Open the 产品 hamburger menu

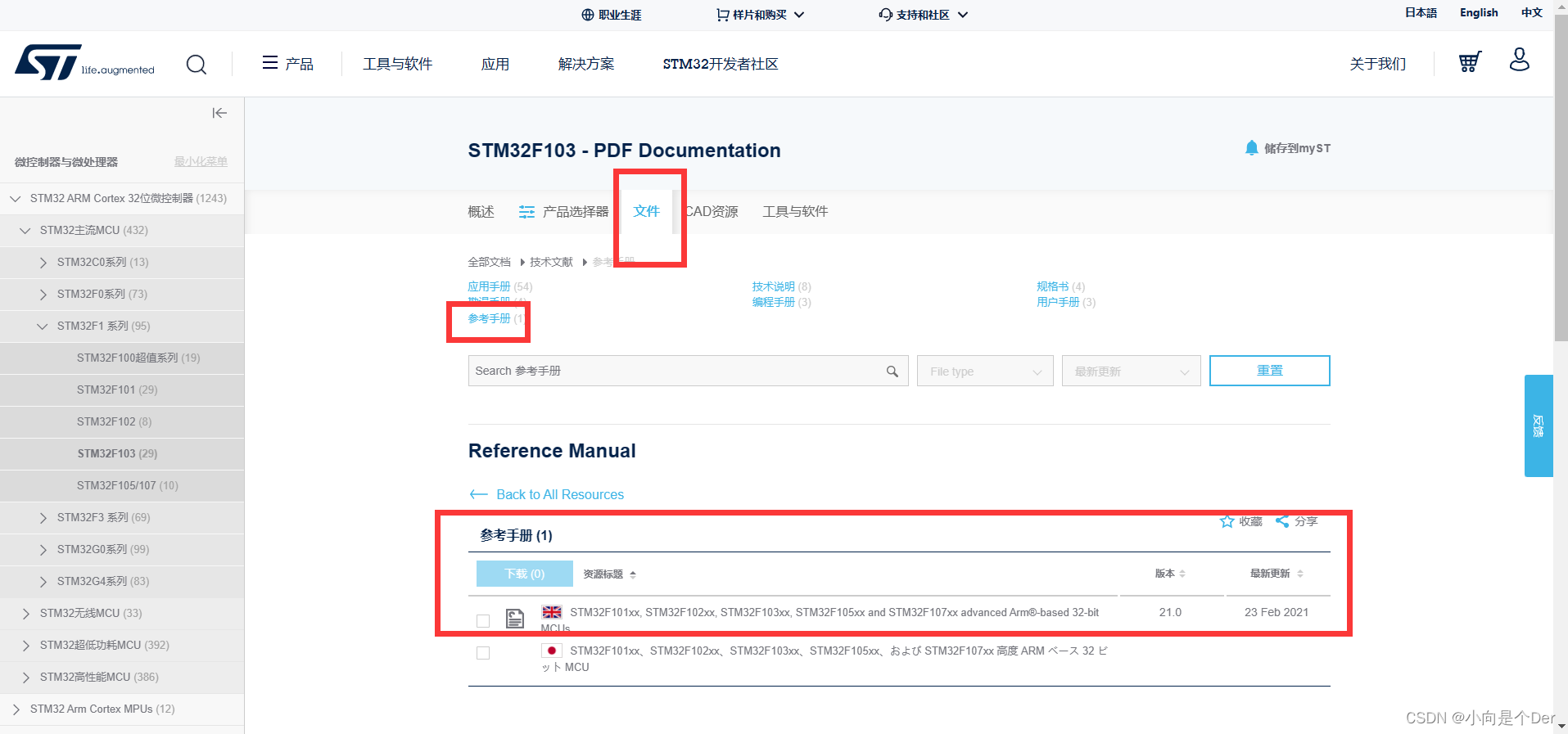(287, 63)
